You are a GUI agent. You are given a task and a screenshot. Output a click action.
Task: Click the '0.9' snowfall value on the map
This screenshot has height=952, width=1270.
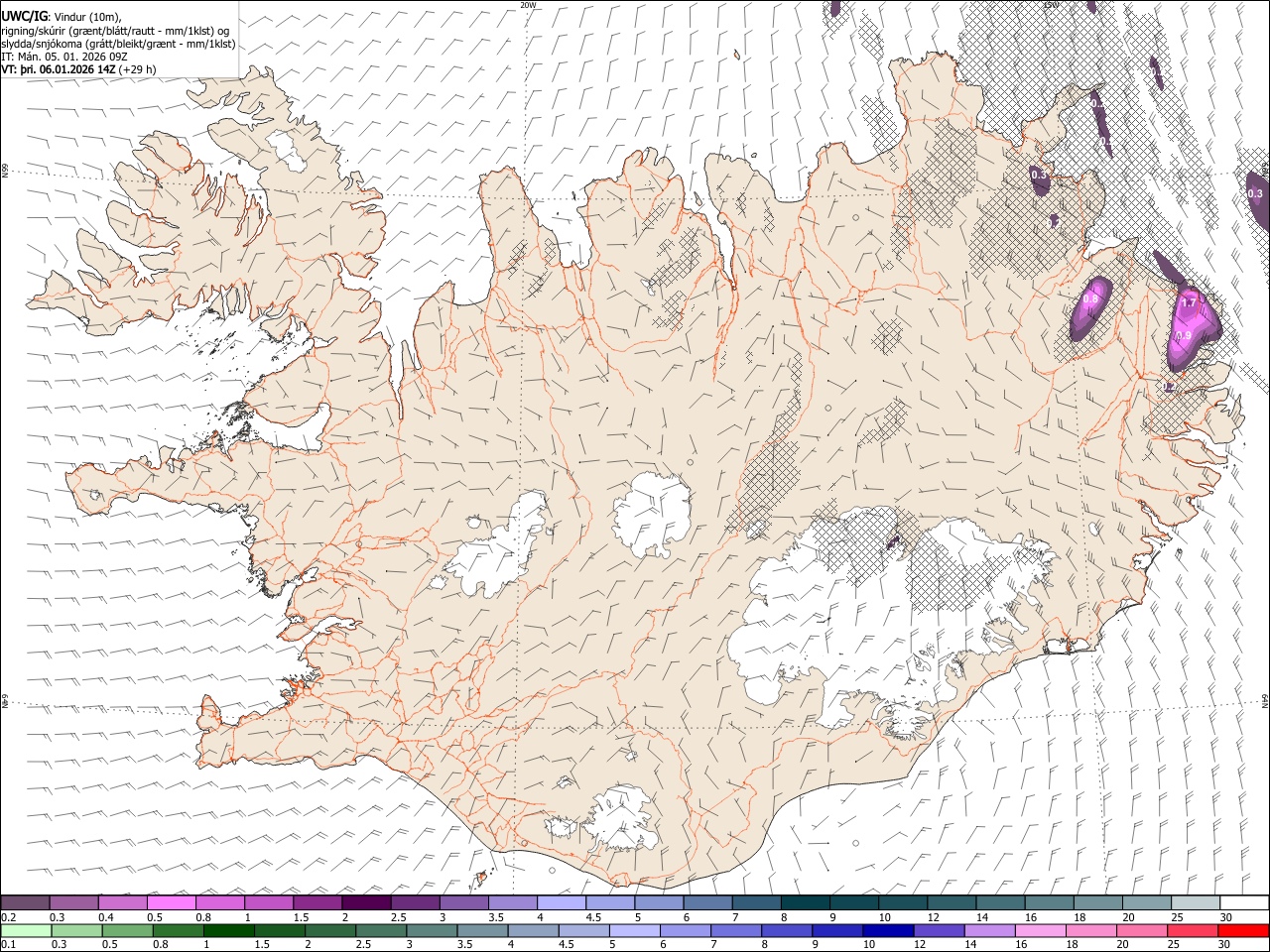point(1183,336)
